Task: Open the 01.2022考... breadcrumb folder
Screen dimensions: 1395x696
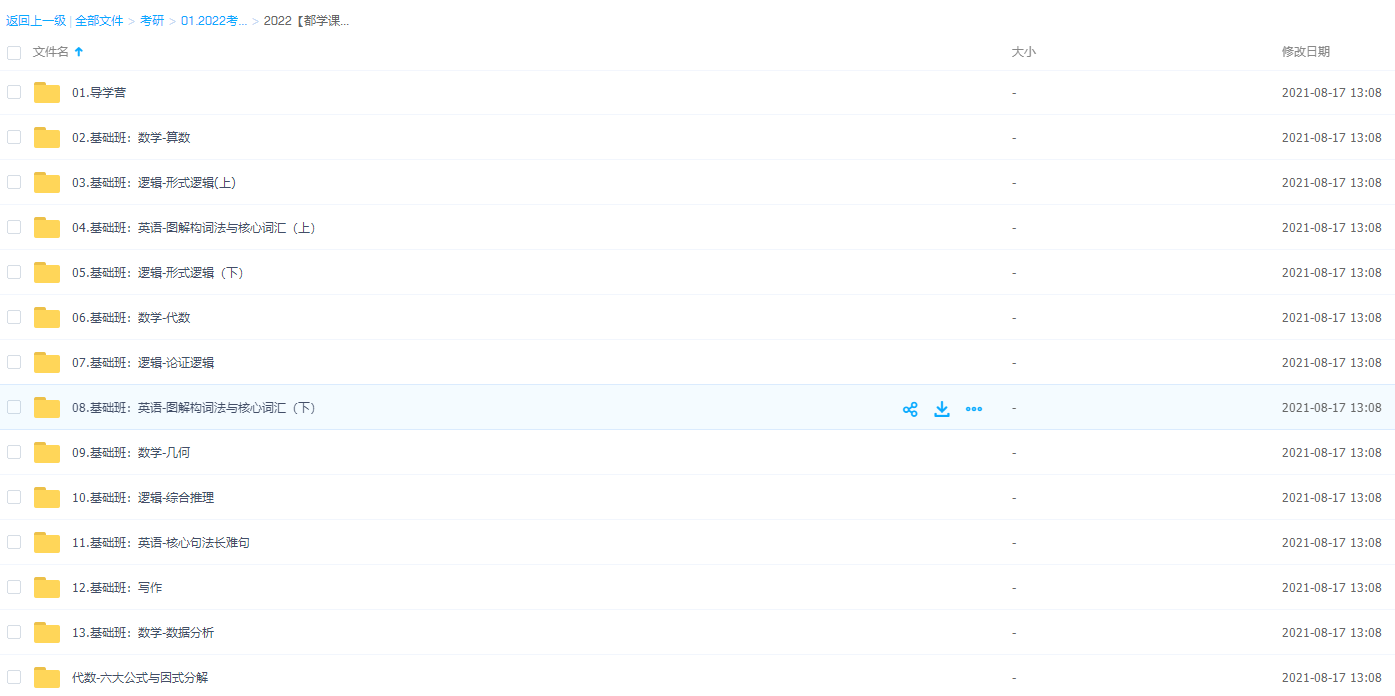Action: [x=214, y=21]
